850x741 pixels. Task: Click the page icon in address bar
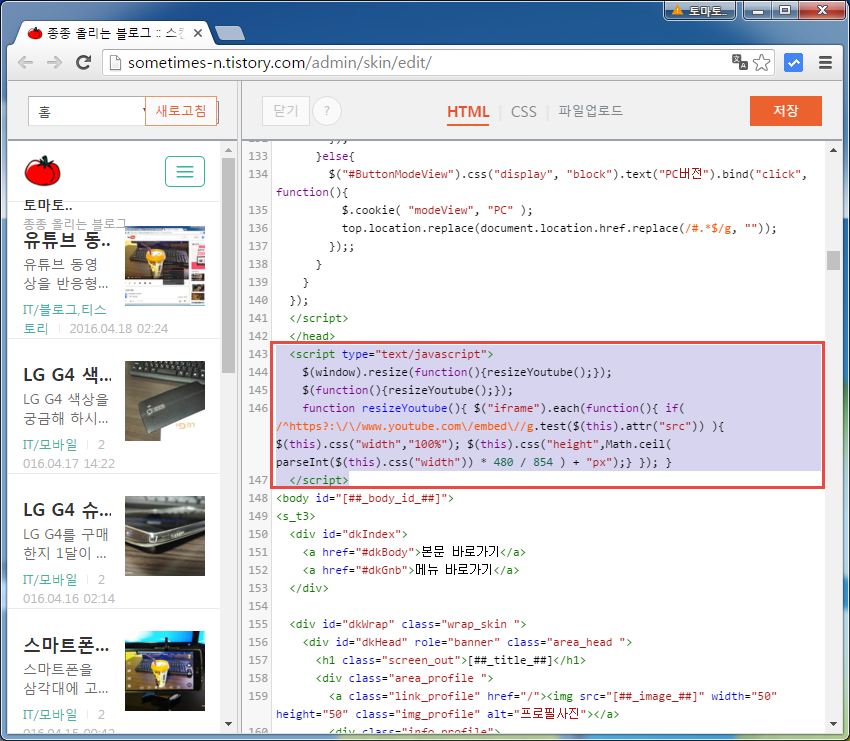pyautogui.click(x=115, y=63)
